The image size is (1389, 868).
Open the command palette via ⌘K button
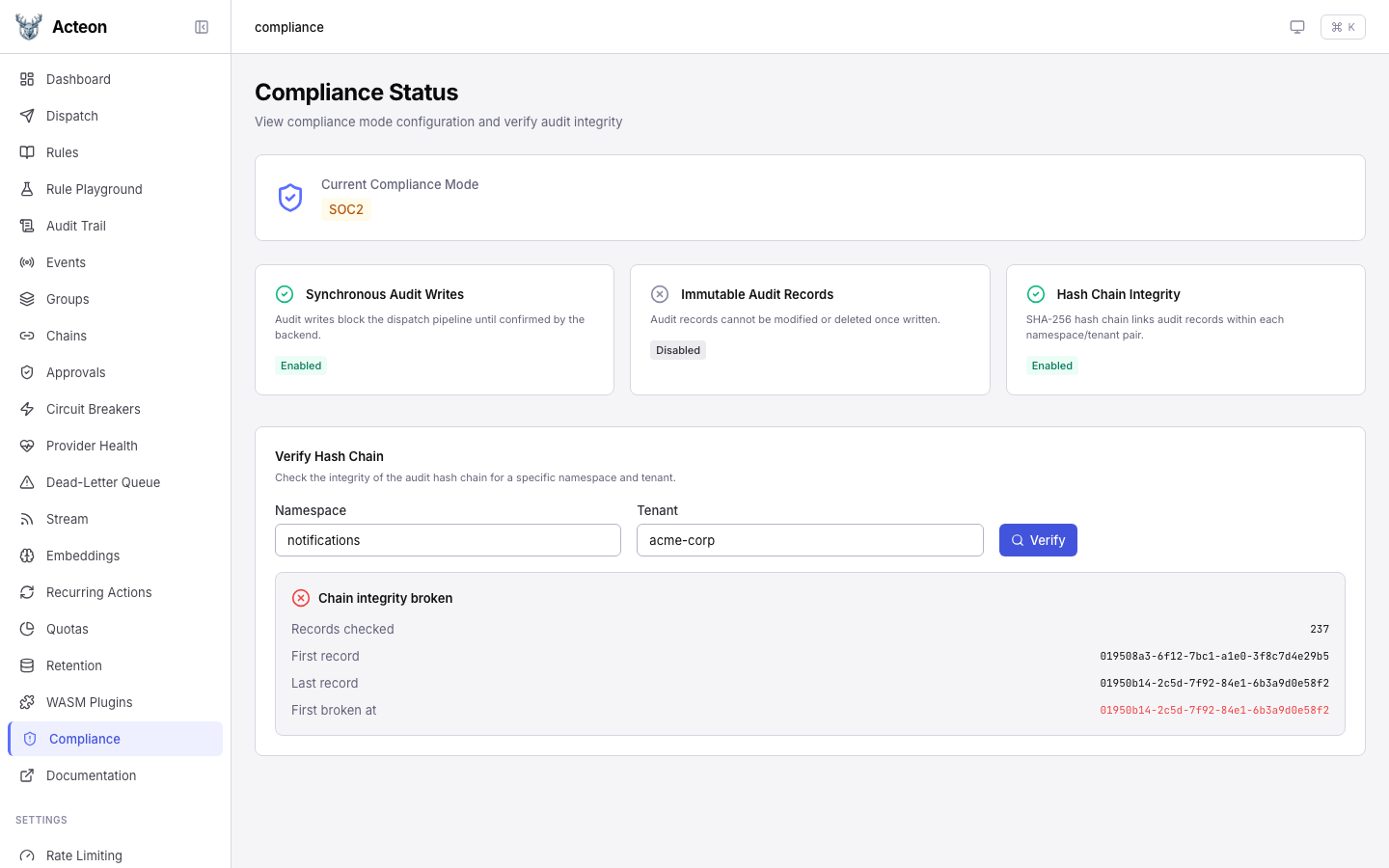pos(1343,27)
